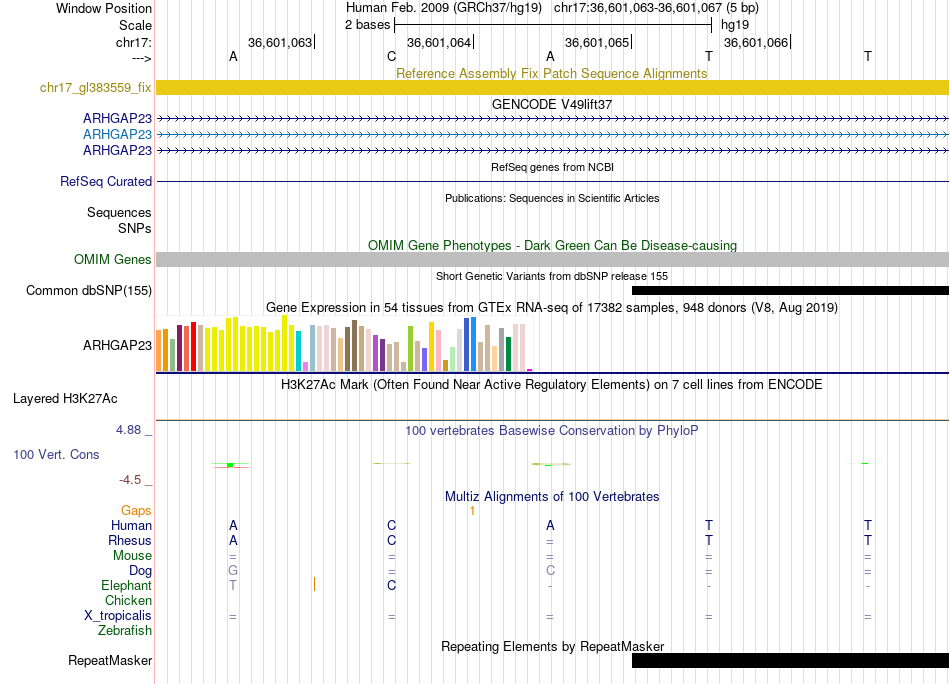Click the first PhyloP conservation bar

pos(230,465)
